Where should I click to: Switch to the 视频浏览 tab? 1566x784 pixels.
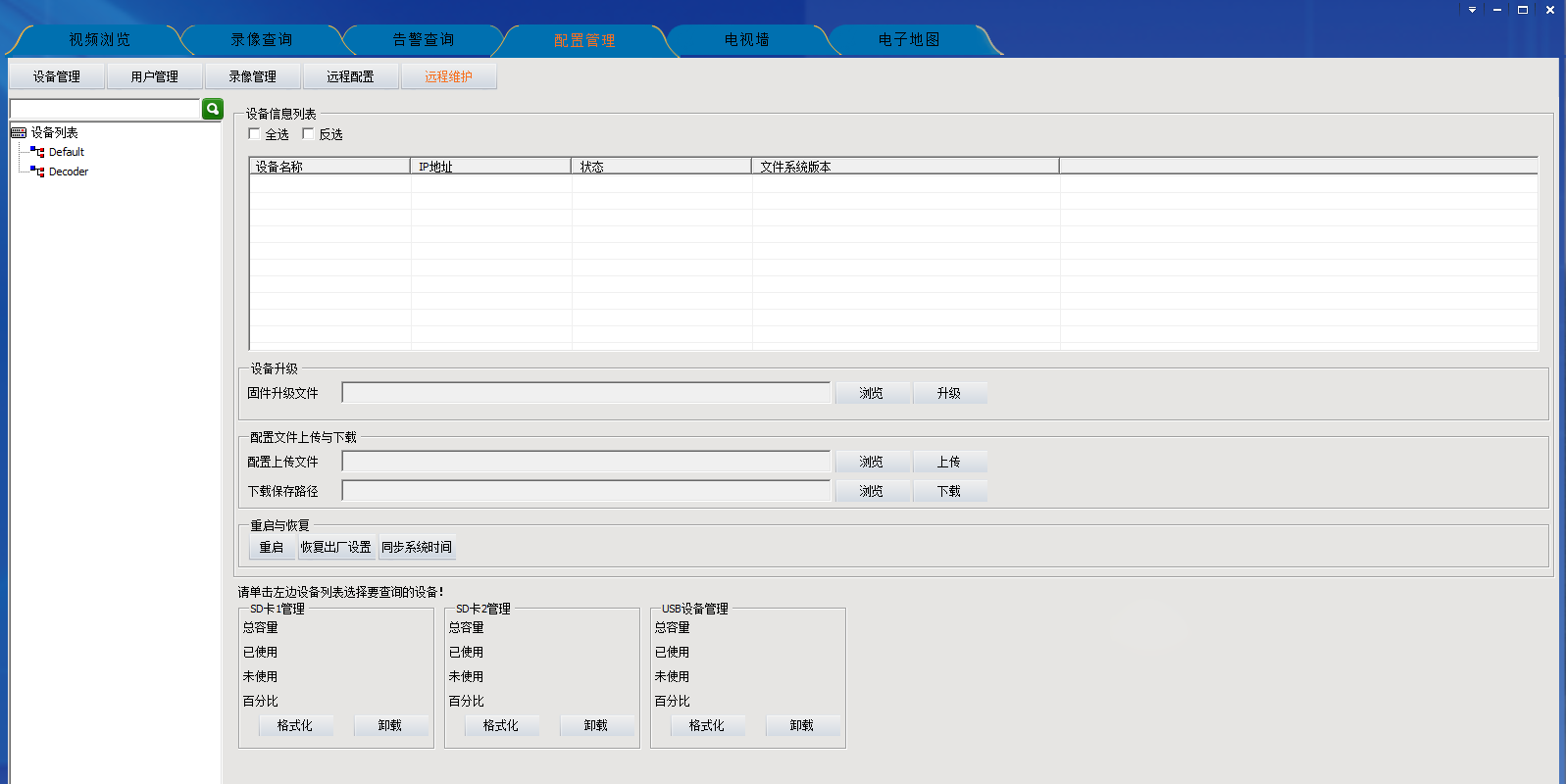tap(99, 40)
